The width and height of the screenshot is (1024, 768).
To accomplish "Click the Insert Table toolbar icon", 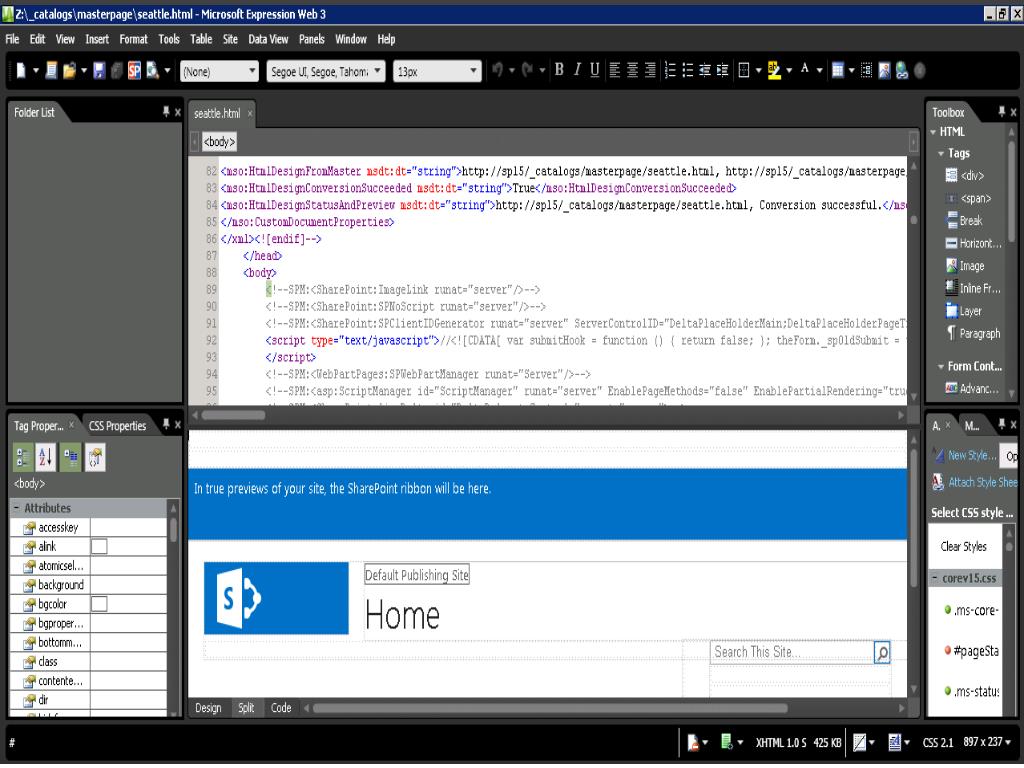I will click(838, 70).
